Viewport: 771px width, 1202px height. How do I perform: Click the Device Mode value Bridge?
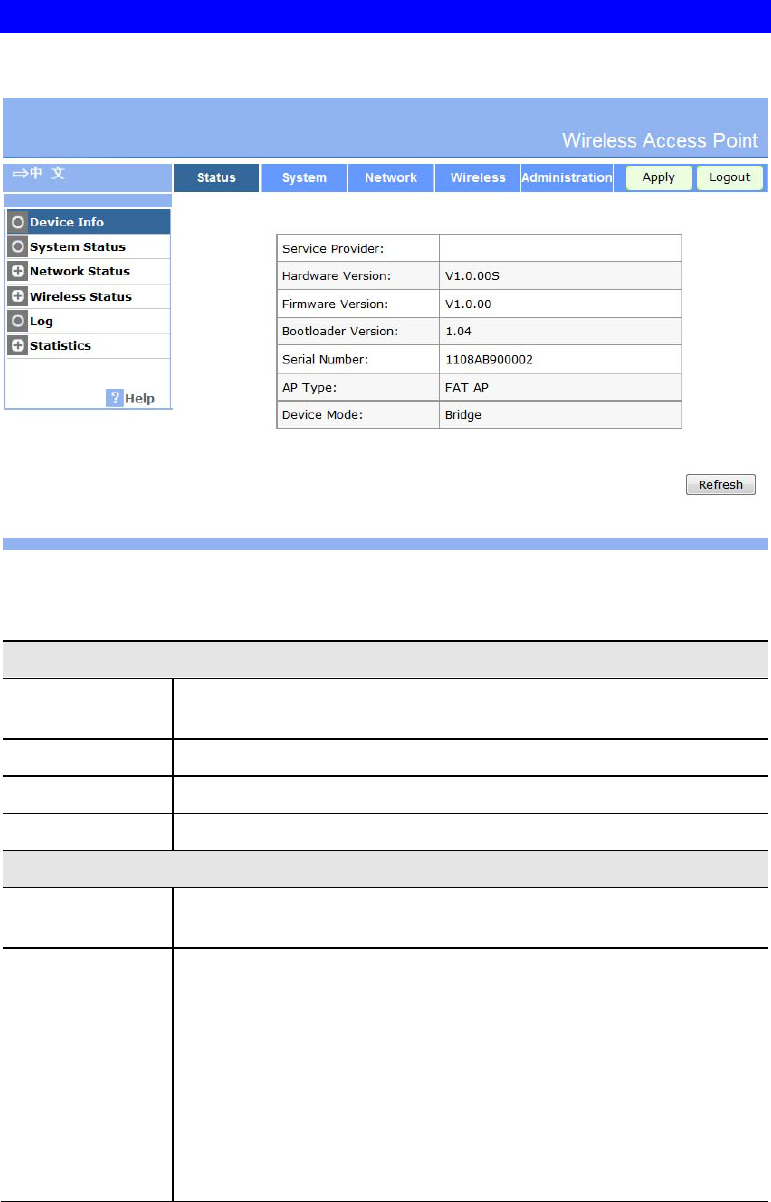(x=464, y=414)
